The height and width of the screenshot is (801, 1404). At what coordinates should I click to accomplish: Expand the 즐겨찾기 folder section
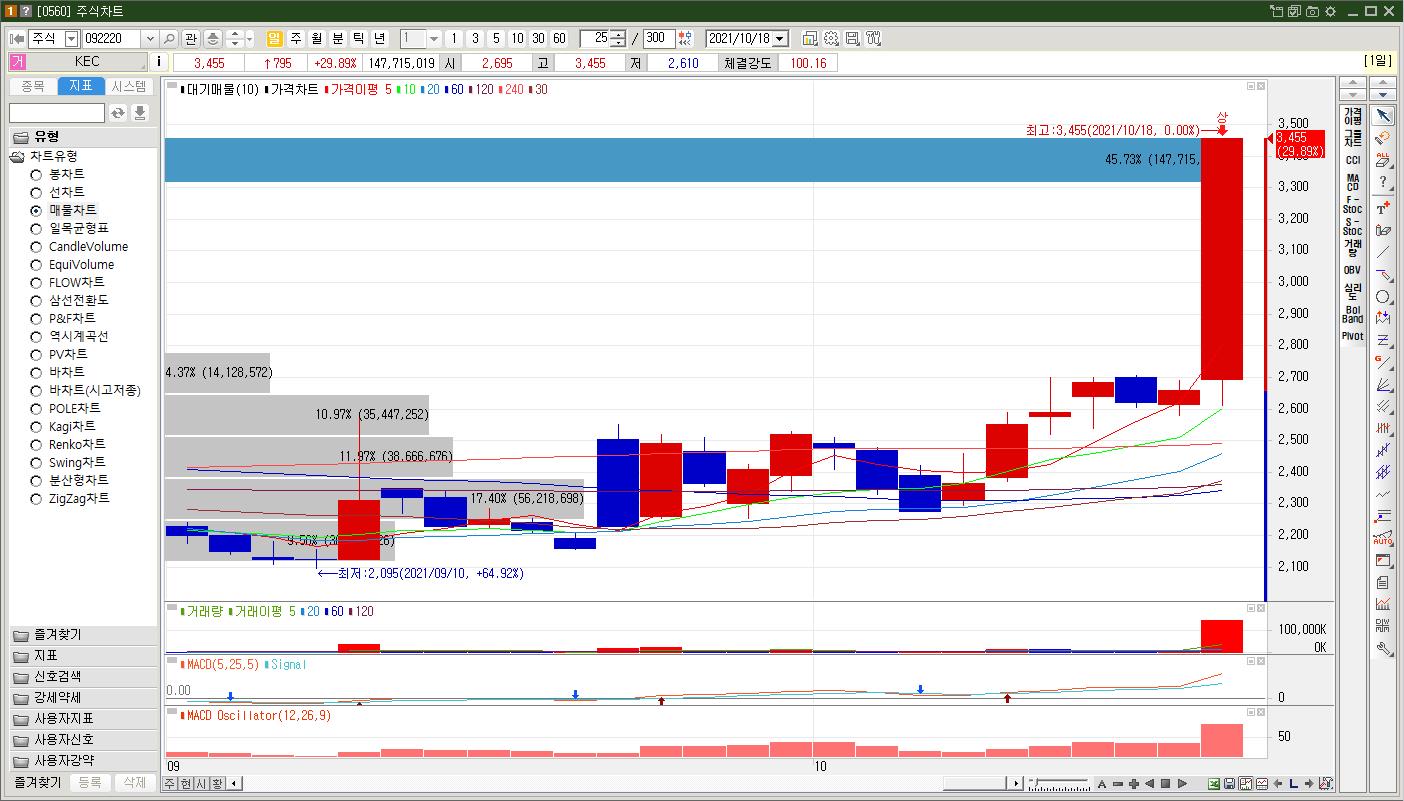pyautogui.click(x=83, y=635)
